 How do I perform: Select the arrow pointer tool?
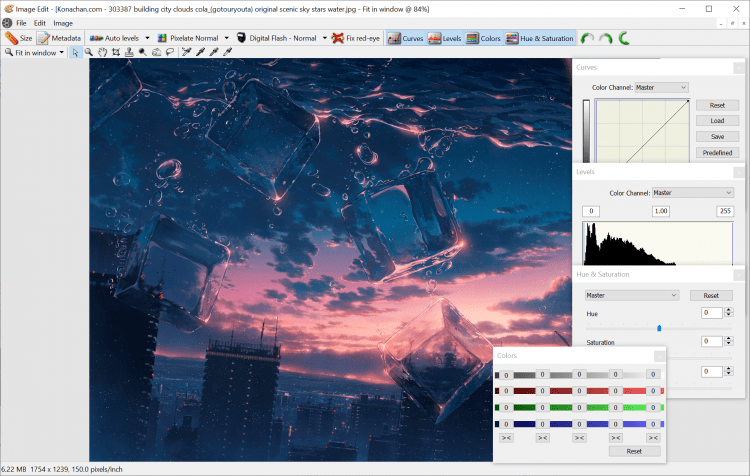(x=76, y=52)
